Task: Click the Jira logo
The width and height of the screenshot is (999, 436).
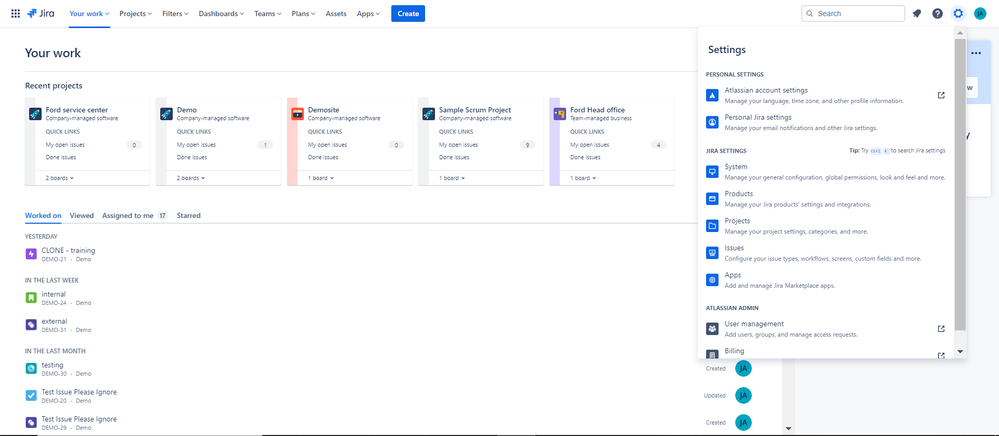Action: pyautogui.click(x=41, y=13)
